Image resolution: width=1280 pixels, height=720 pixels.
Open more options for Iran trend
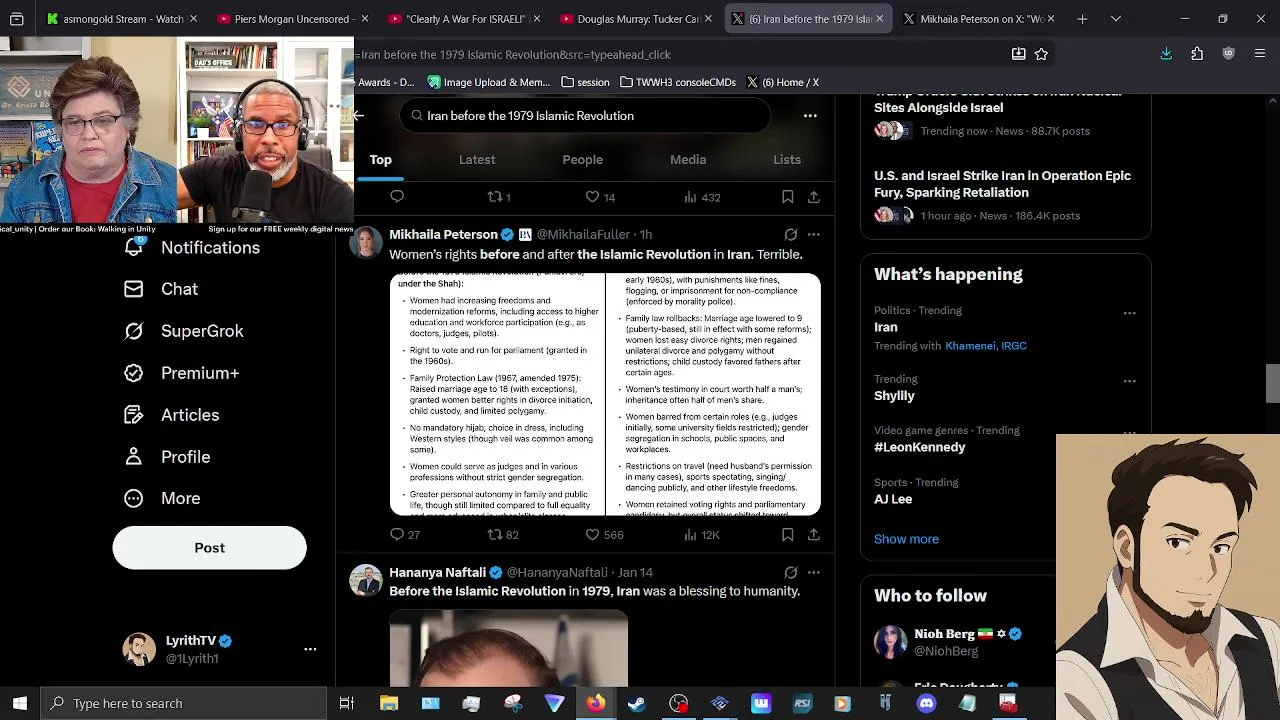1130,313
